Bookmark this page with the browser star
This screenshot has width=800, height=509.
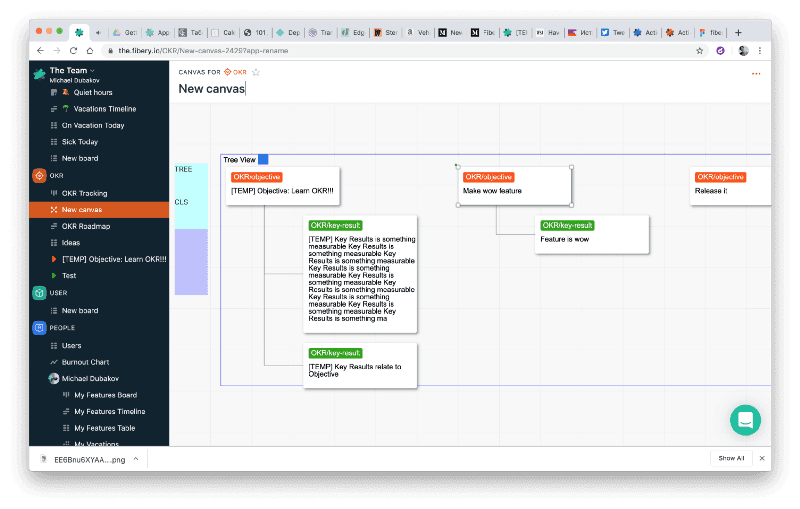702,50
